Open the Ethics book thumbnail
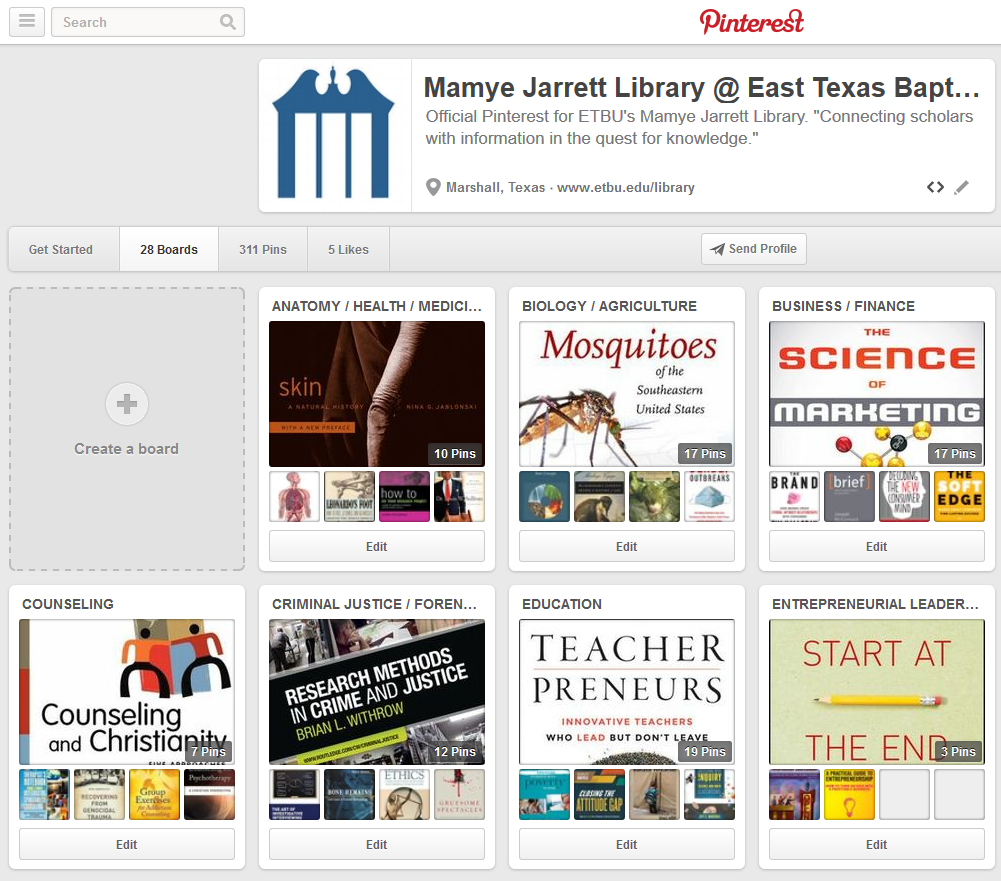Screen dimensions: 1001x881 click(404, 795)
